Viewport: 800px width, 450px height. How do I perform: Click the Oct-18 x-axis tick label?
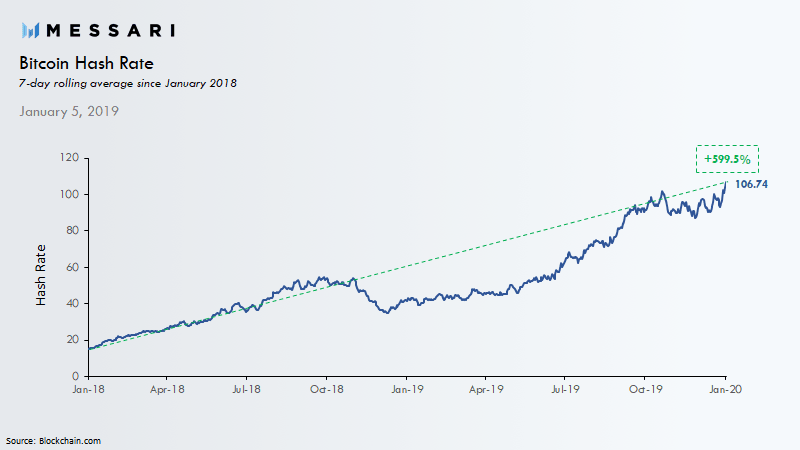pos(327,389)
